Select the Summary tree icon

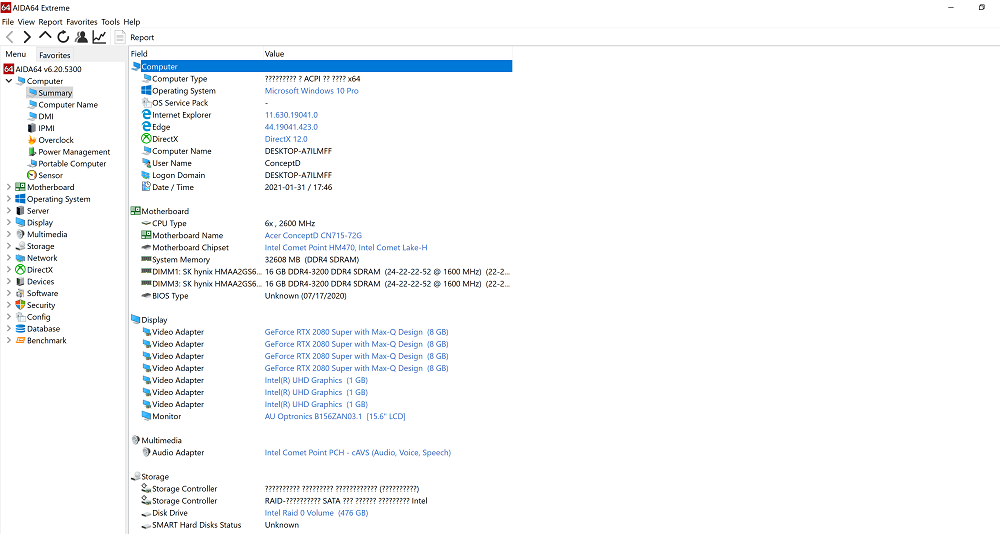32,93
